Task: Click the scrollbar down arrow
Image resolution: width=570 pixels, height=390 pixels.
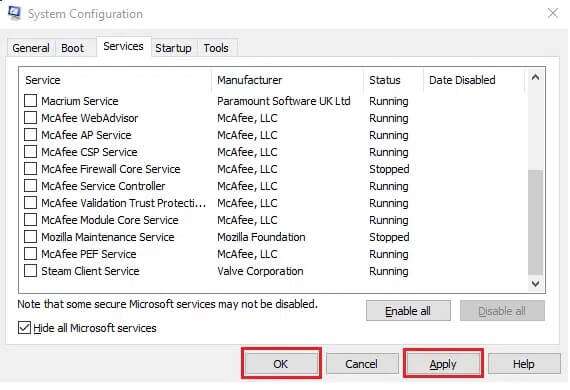Action: pos(535,283)
